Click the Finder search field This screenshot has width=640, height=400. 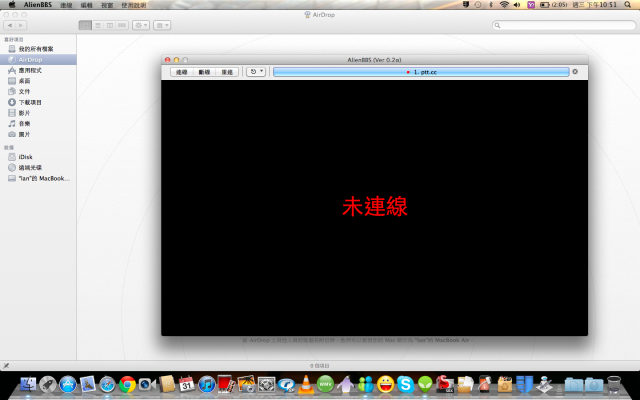click(564, 25)
